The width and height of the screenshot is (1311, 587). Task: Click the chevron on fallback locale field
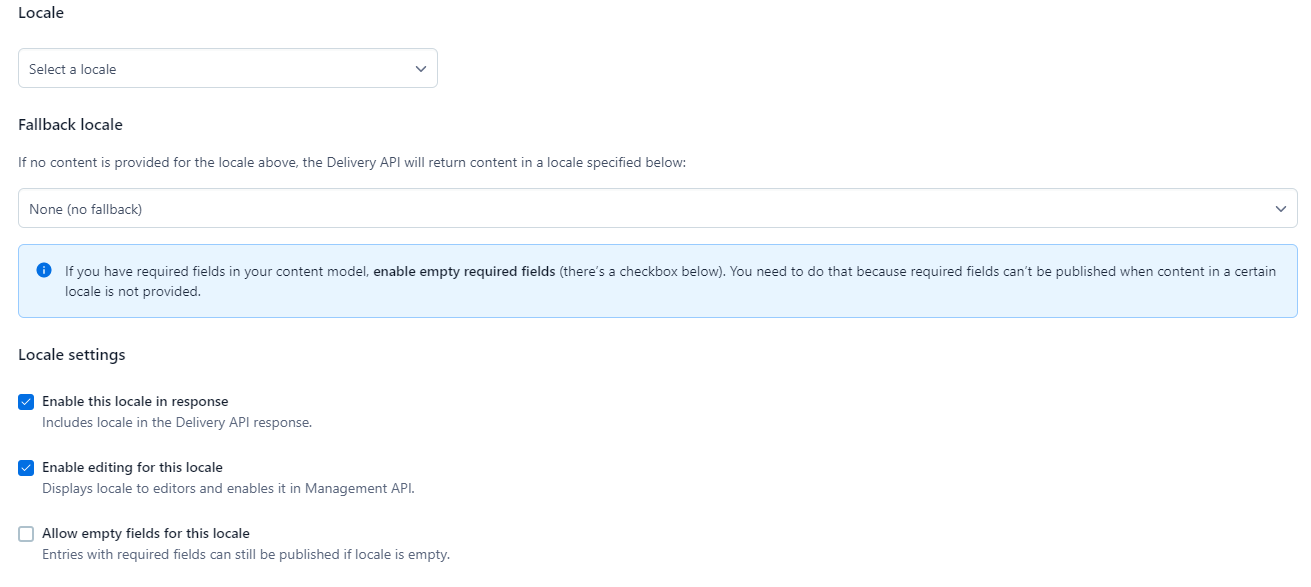(1280, 209)
